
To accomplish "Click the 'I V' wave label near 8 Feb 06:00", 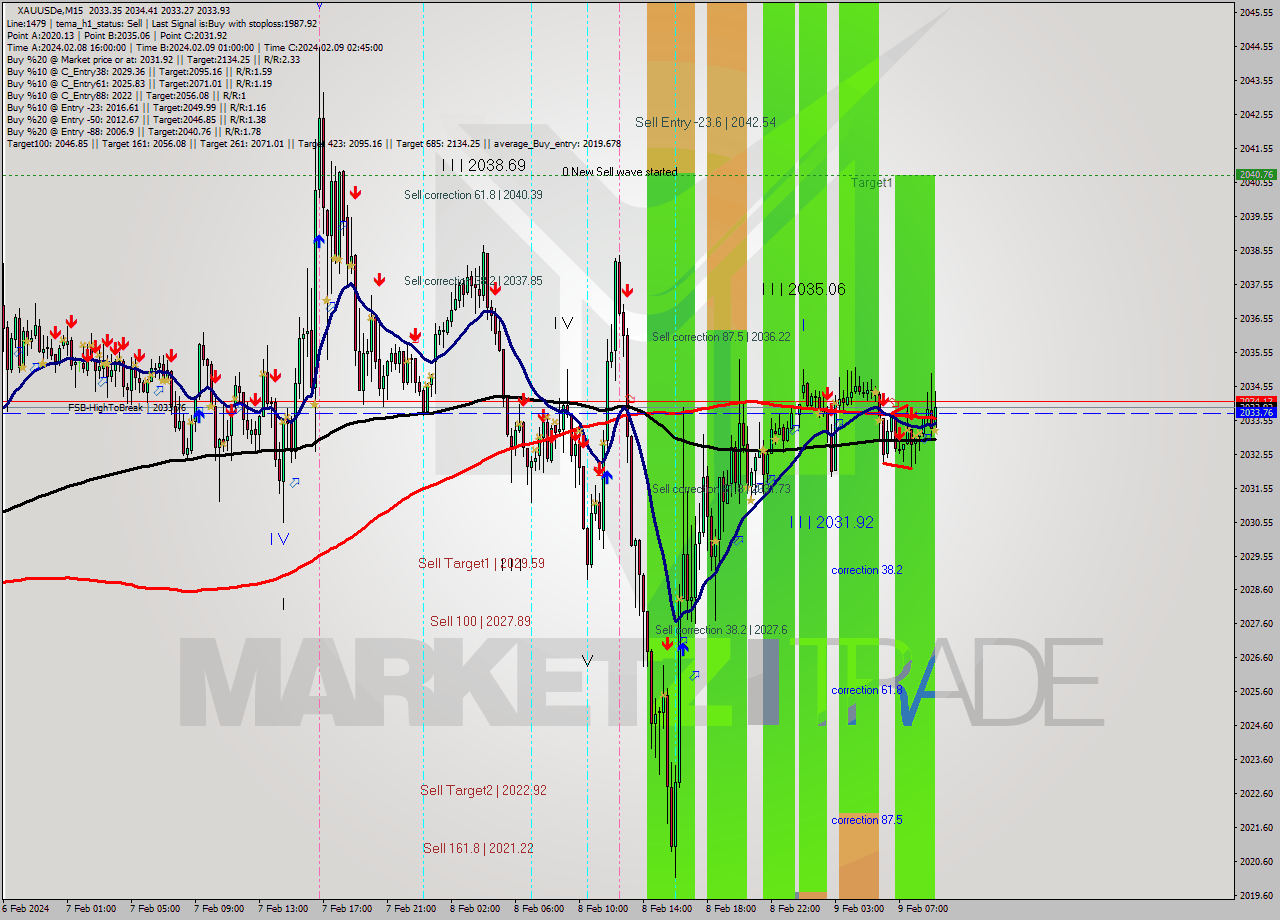I will (x=564, y=323).
